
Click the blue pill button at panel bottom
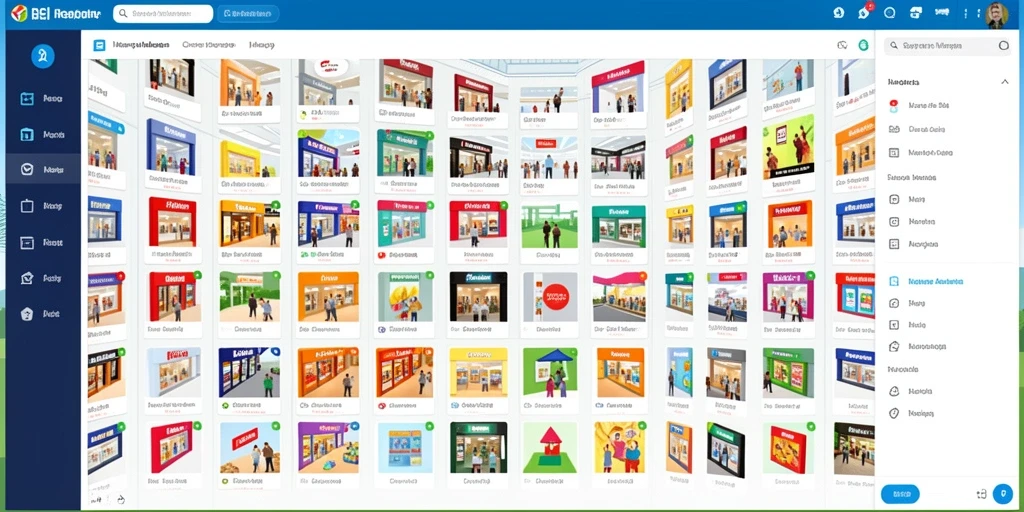900,494
